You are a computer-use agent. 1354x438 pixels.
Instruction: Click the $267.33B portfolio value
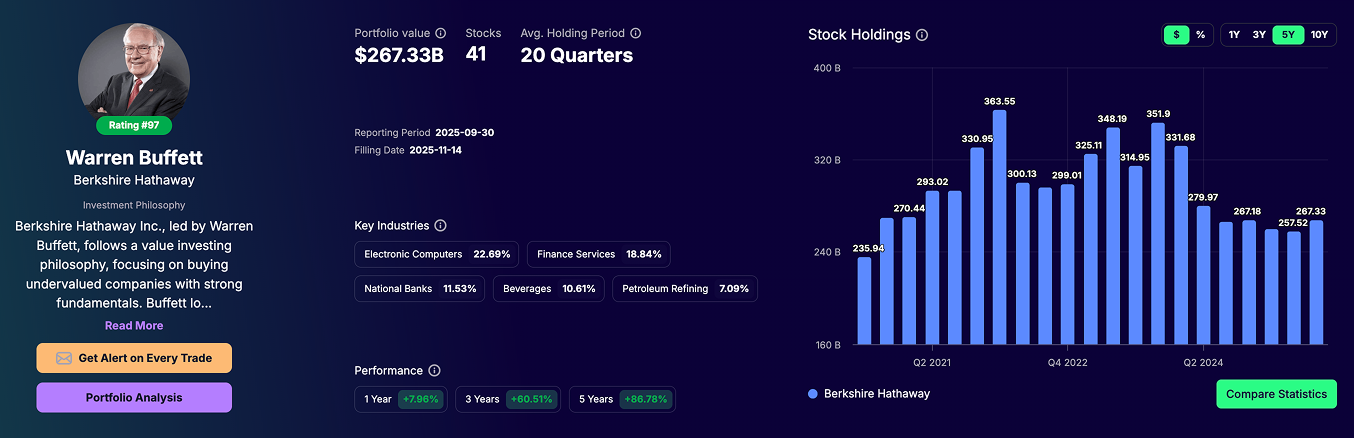[x=399, y=55]
